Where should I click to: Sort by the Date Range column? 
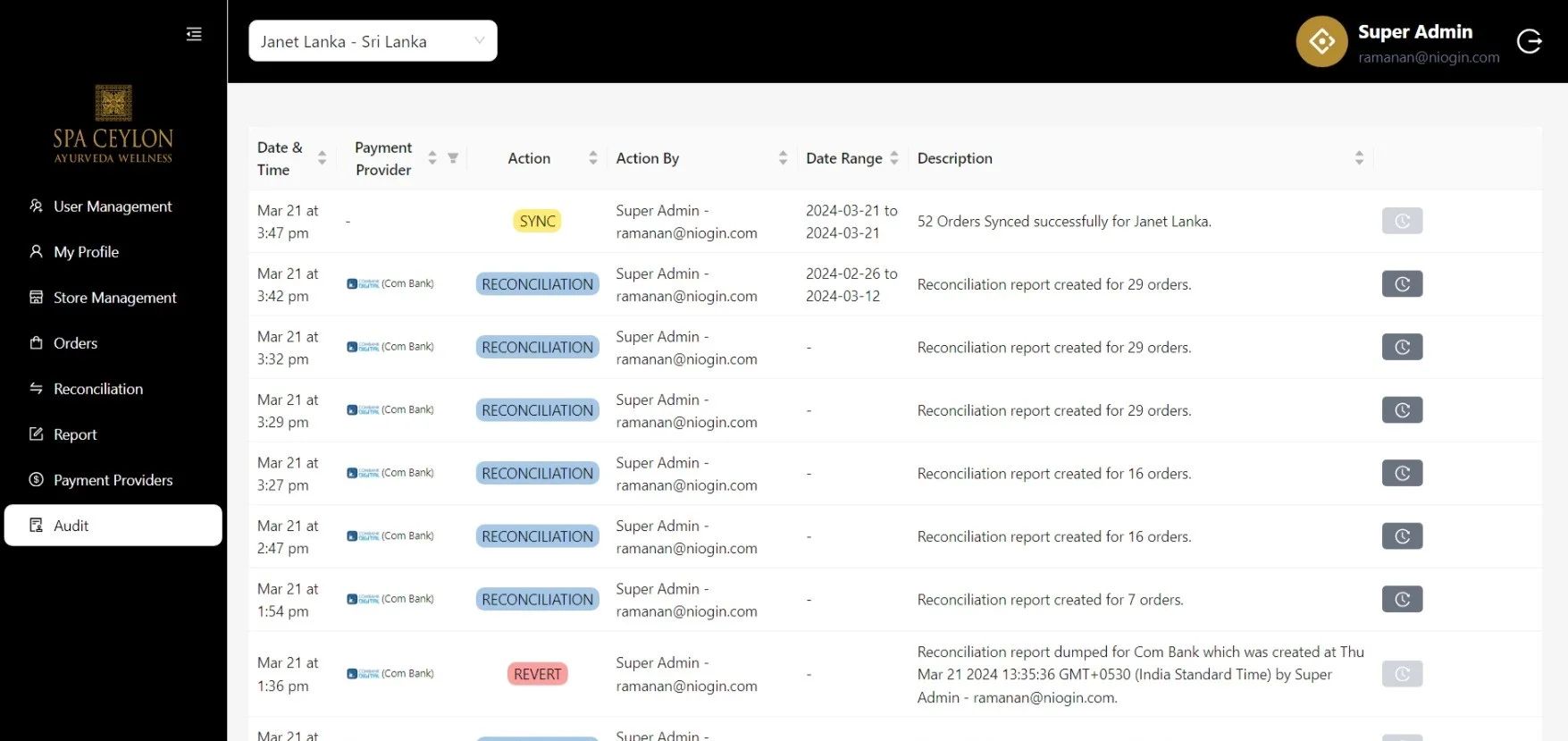click(893, 158)
